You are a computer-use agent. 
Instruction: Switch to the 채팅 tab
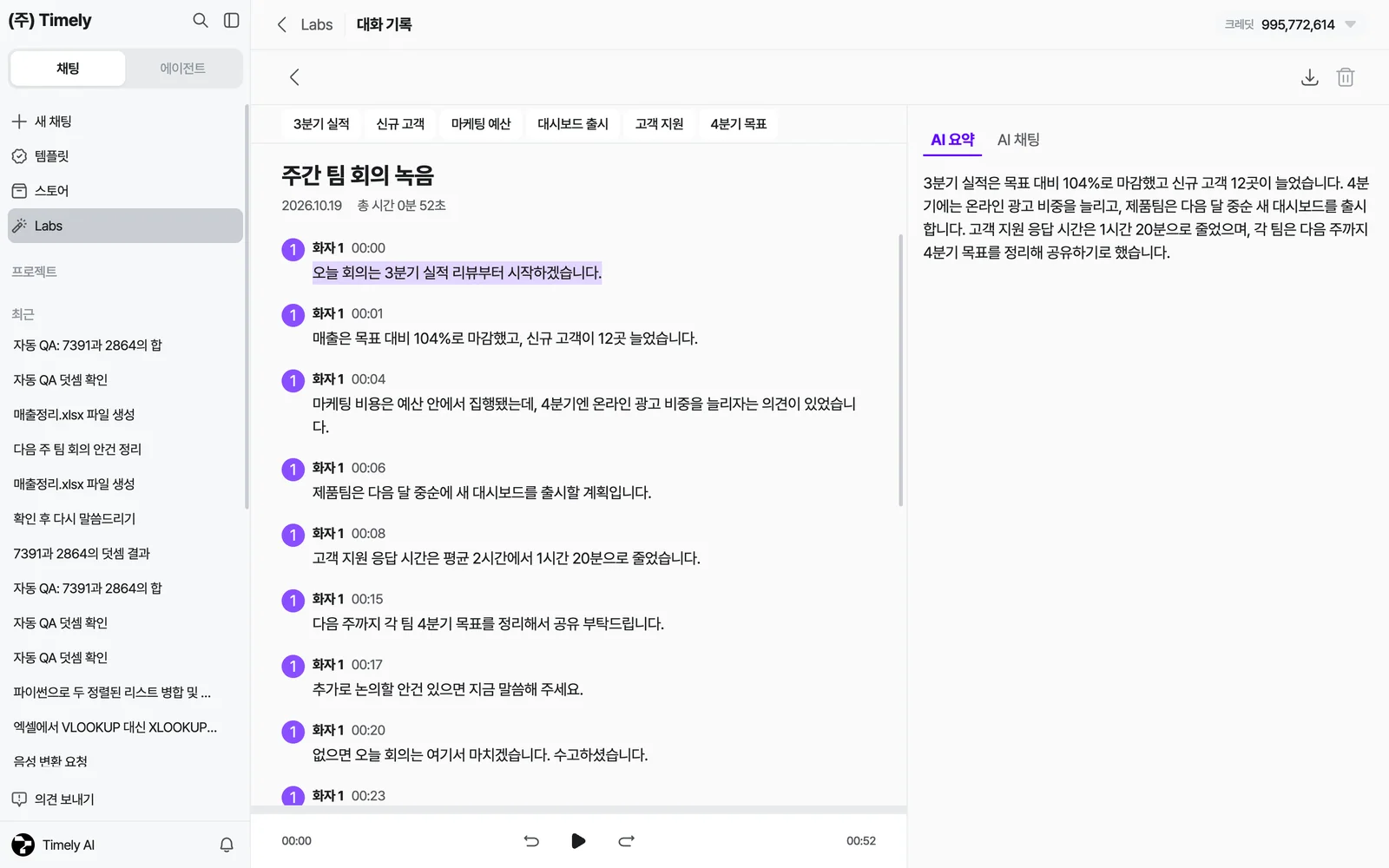coord(68,69)
